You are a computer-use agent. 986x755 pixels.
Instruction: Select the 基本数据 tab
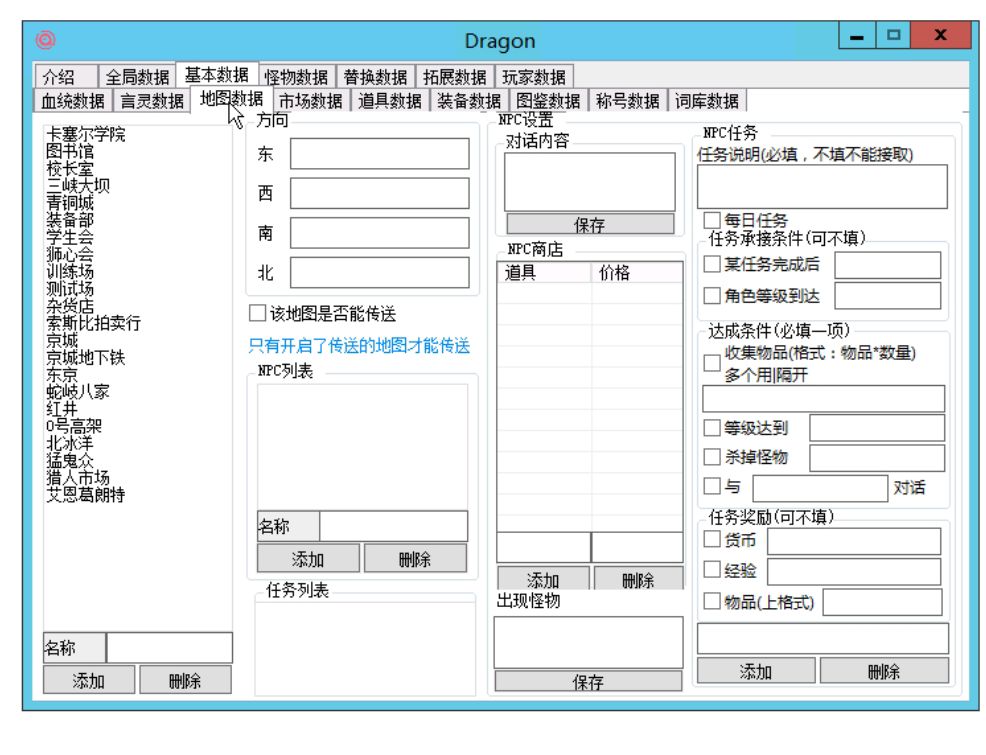pyautogui.click(x=216, y=75)
